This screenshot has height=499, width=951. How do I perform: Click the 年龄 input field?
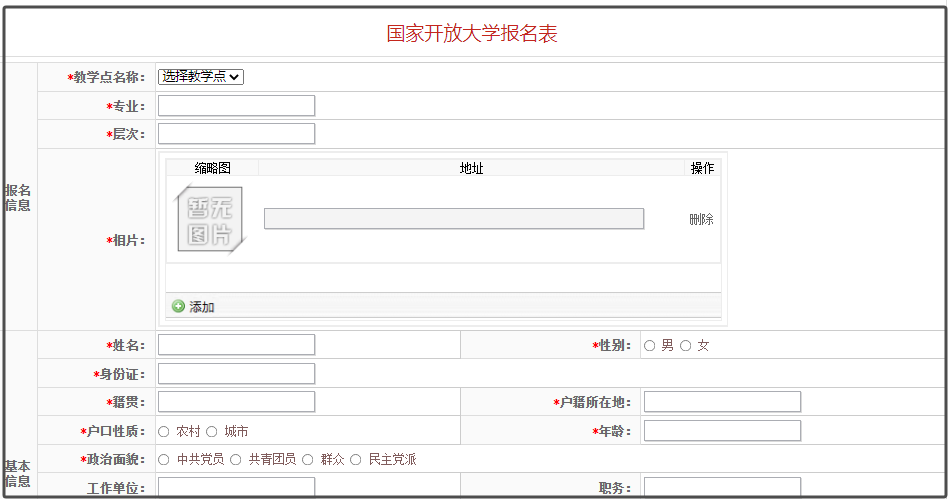(x=722, y=430)
